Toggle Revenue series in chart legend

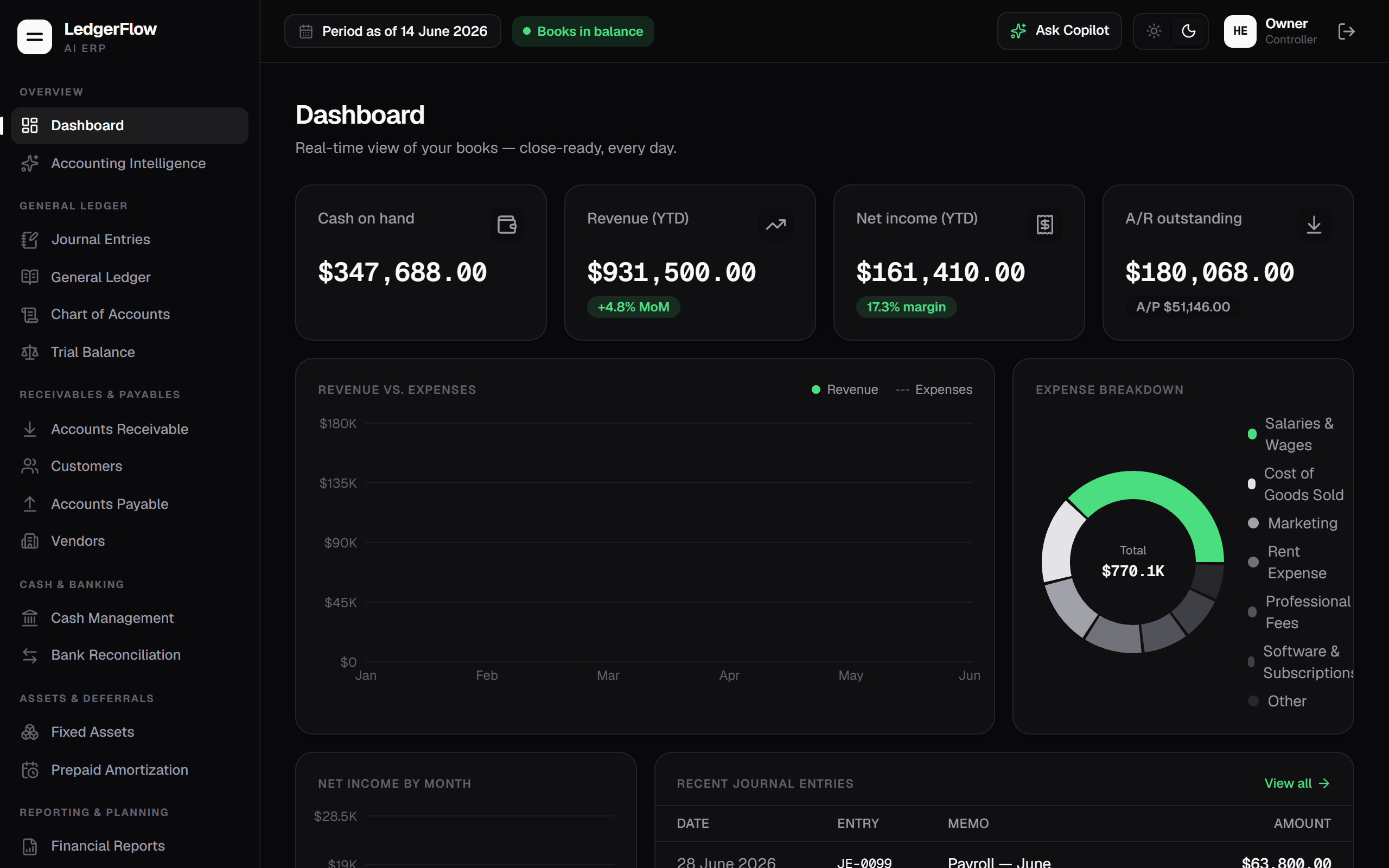(x=844, y=389)
